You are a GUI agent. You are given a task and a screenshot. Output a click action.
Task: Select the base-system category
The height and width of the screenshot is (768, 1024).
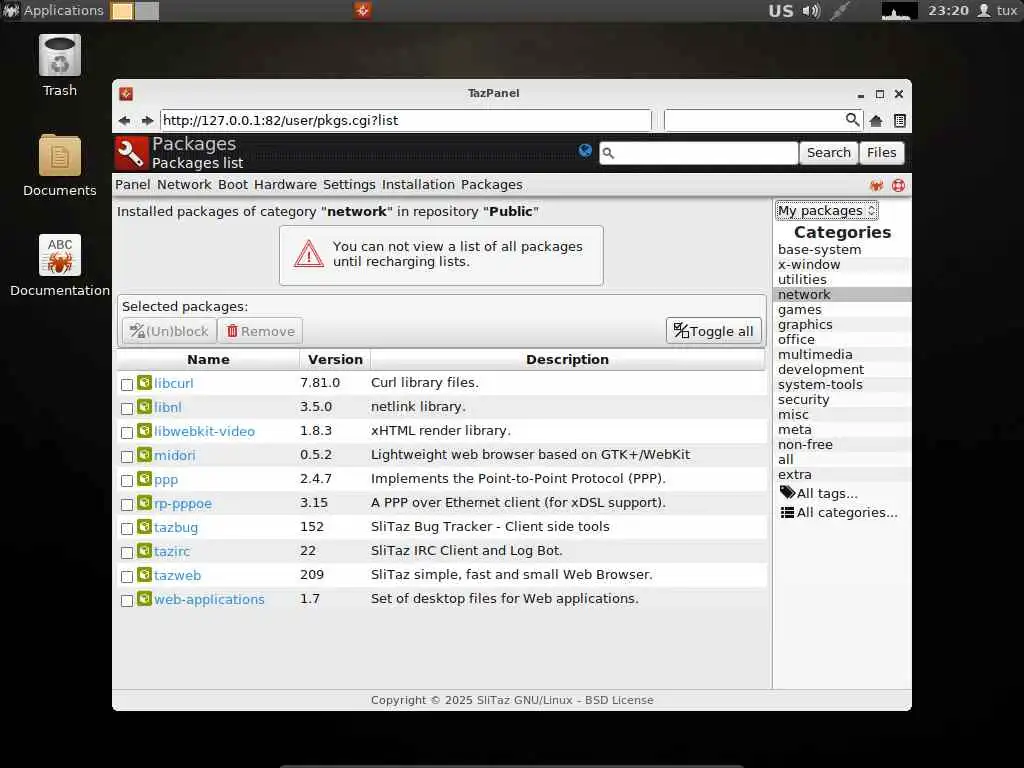coord(820,249)
